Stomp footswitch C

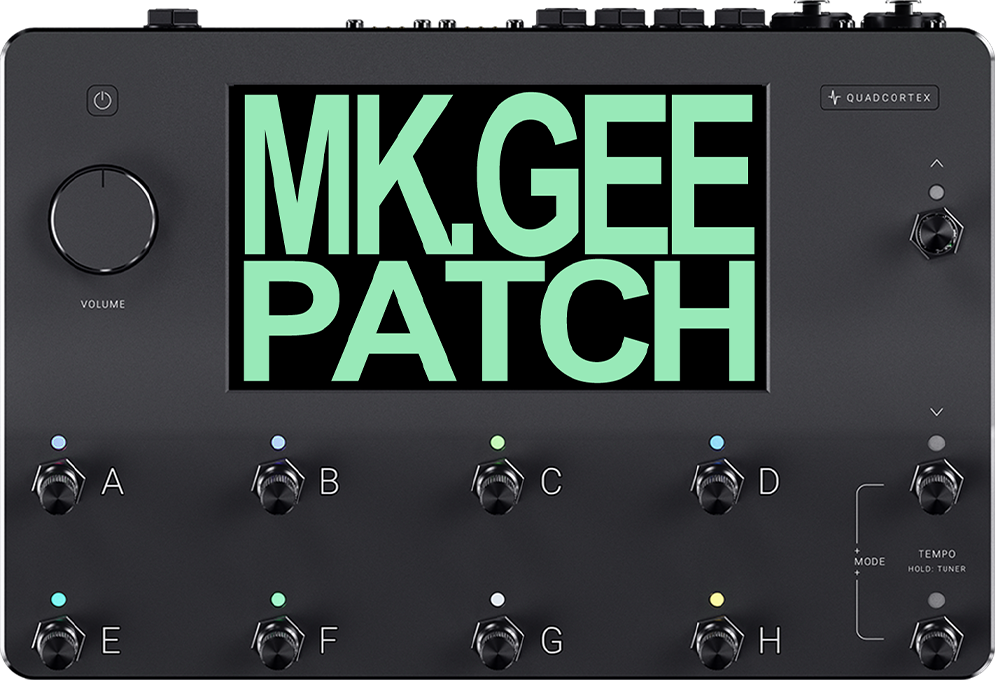(498, 487)
